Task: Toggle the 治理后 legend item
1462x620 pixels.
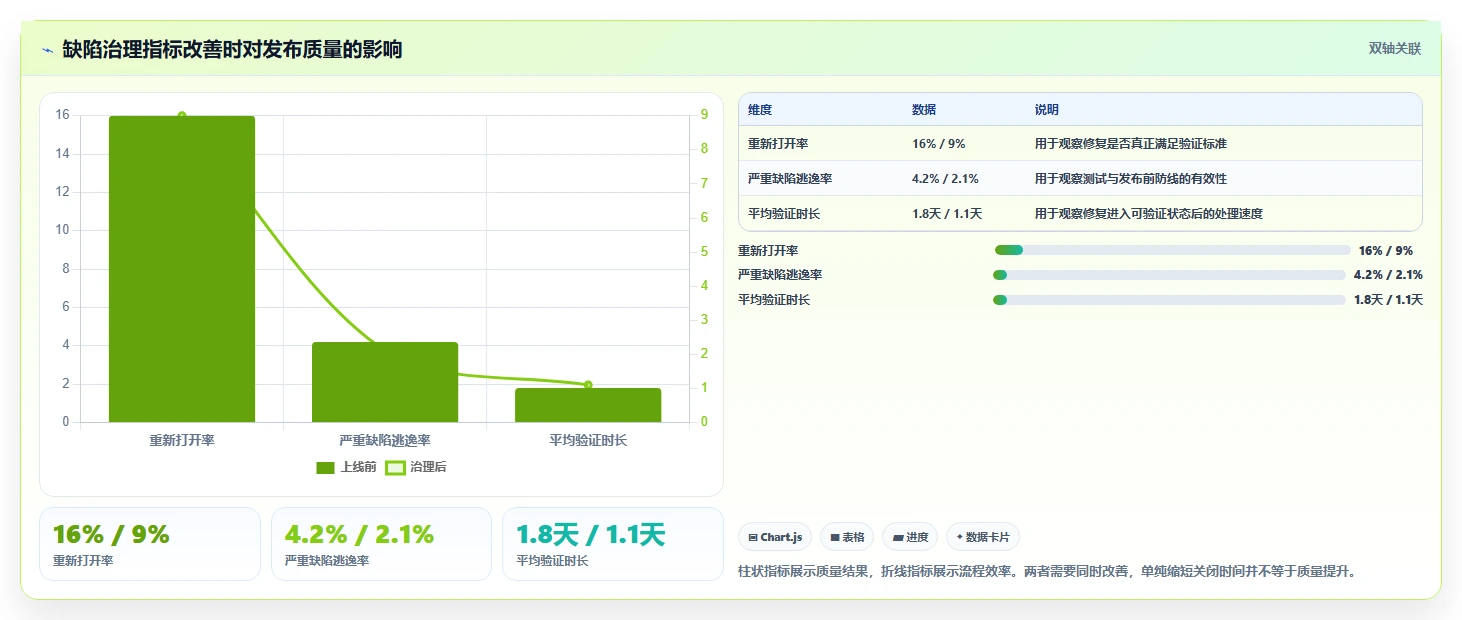Action: pos(416,467)
